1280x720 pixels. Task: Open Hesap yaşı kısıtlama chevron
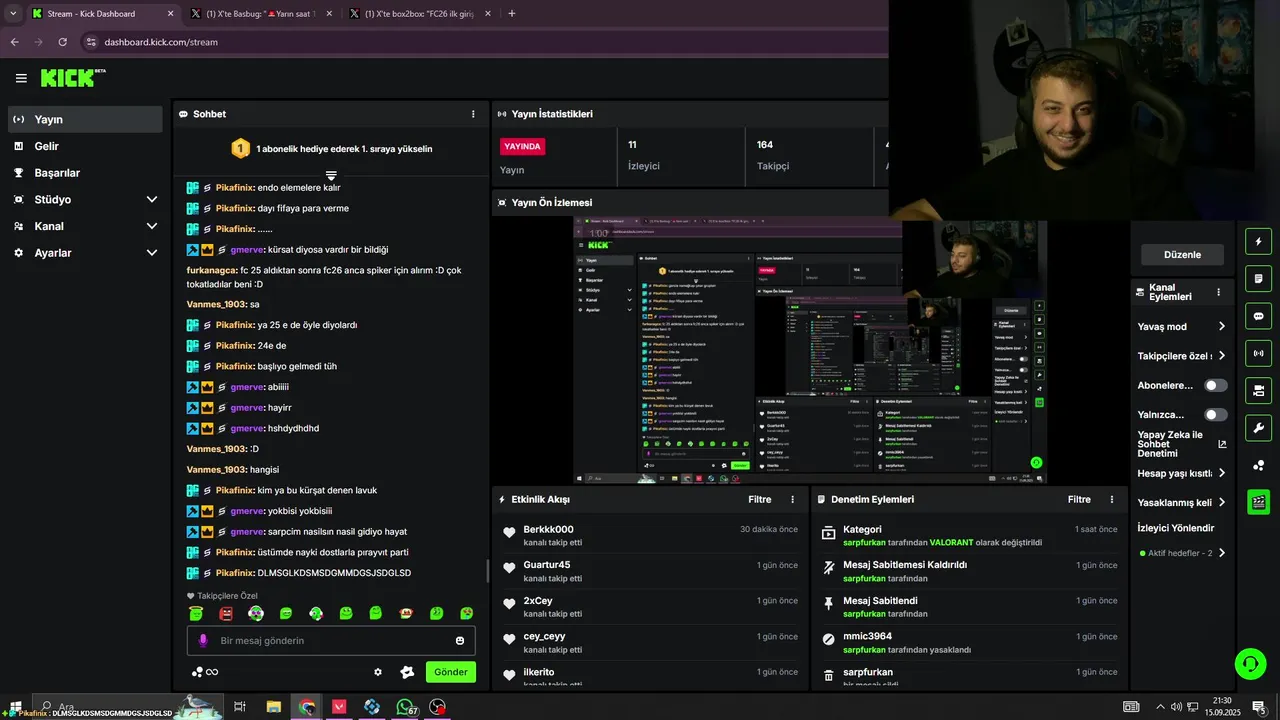(x=1222, y=473)
